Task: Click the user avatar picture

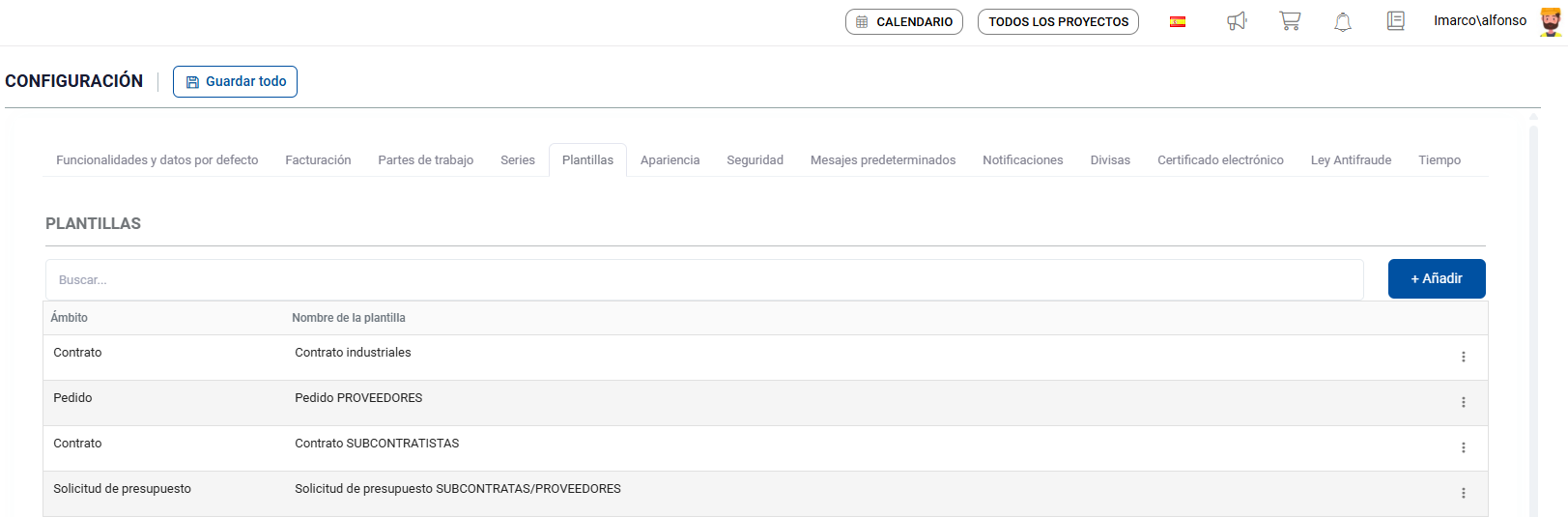Action: [1550, 21]
